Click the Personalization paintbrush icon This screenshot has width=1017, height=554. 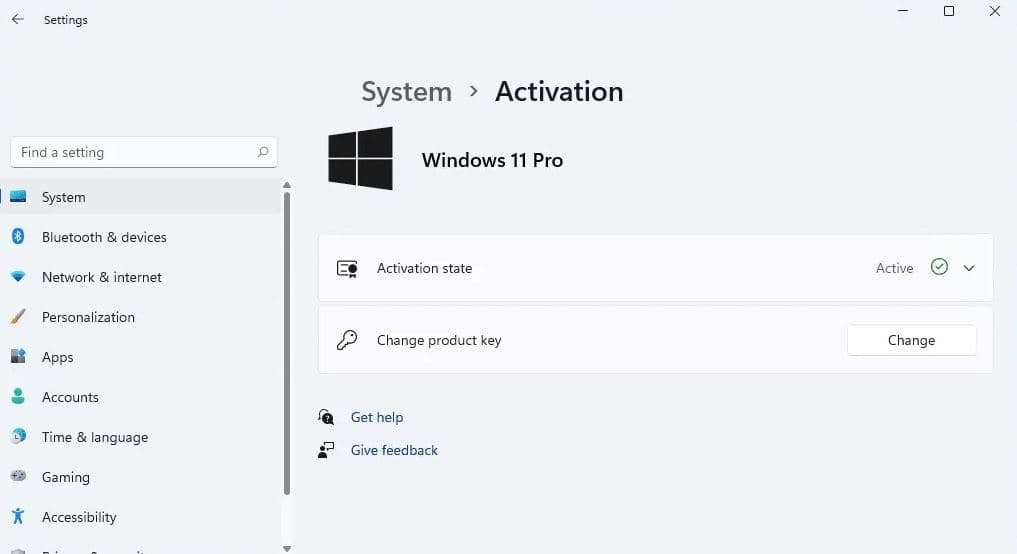[18, 317]
